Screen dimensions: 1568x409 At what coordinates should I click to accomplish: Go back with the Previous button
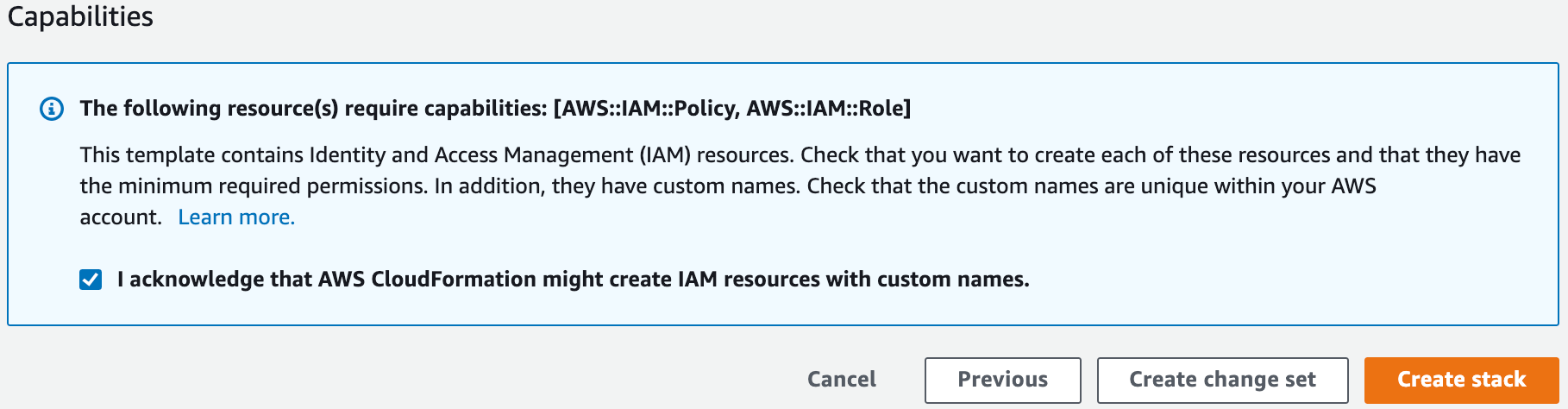pos(1002,380)
